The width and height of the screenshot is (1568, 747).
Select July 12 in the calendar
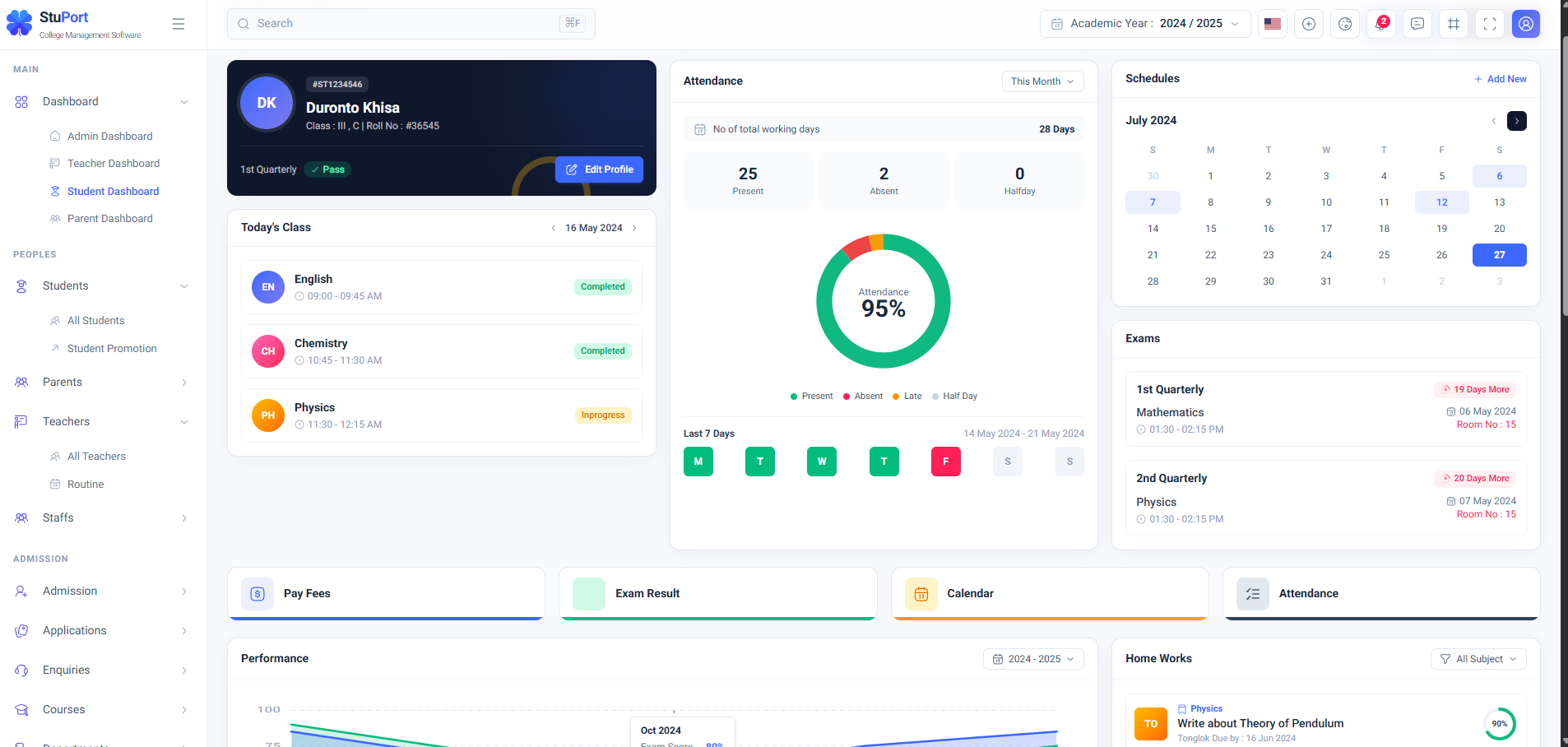(x=1442, y=202)
